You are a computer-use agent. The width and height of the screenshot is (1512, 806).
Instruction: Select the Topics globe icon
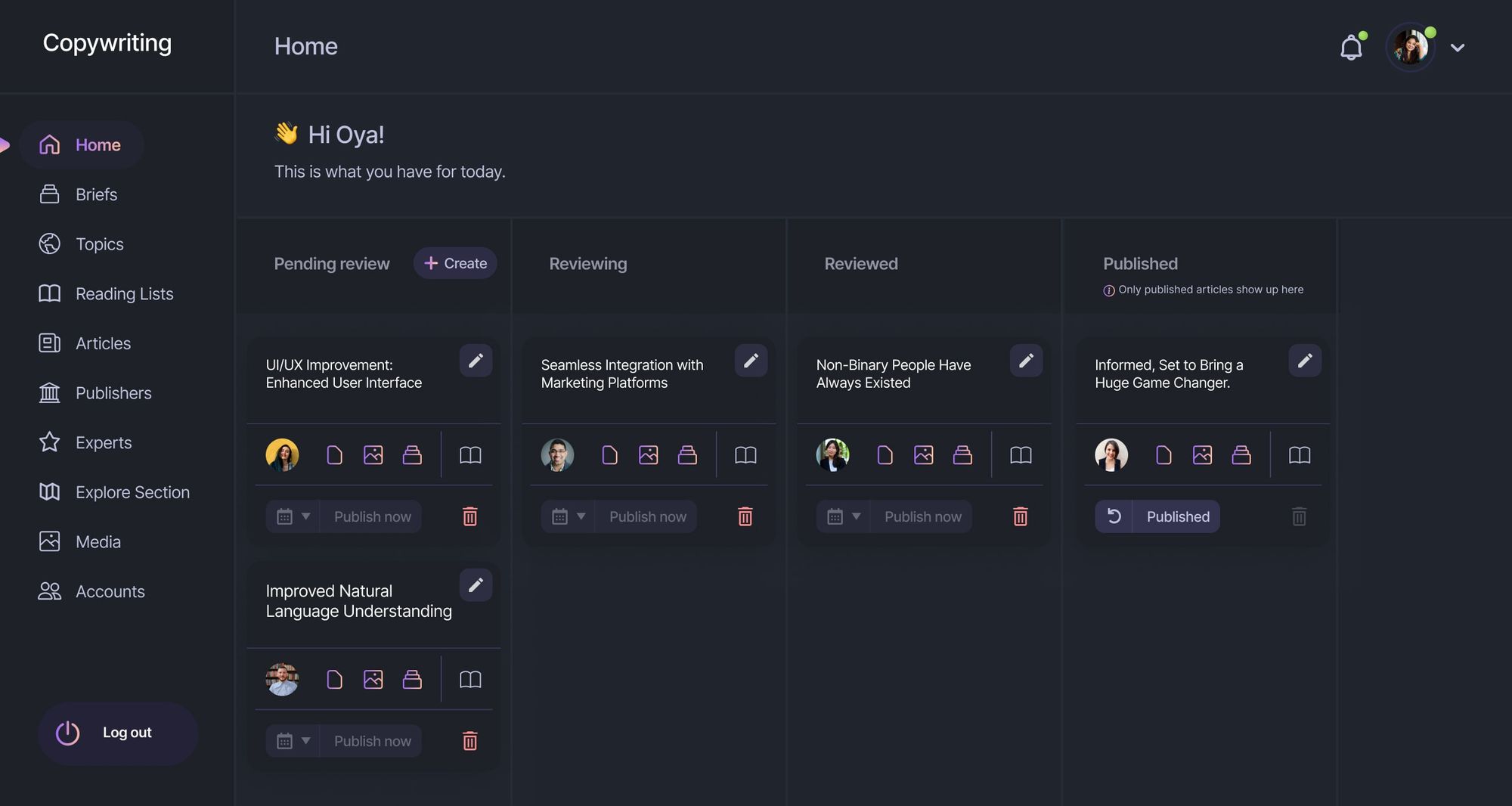click(x=49, y=243)
